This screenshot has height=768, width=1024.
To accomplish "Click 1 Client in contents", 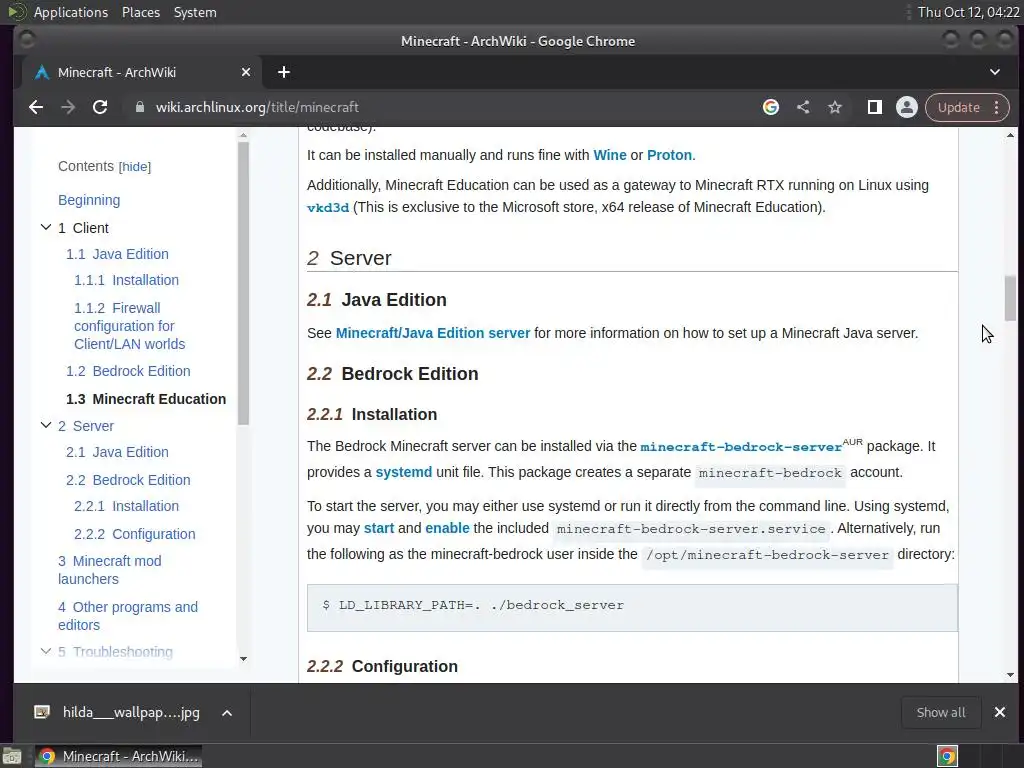I will pyautogui.click(x=83, y=228).
